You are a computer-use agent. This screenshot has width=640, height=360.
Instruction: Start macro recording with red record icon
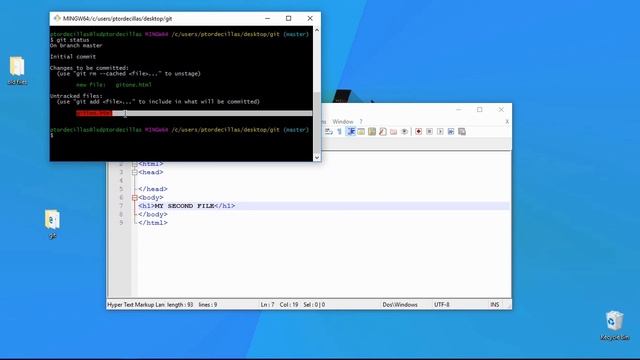click(418, 131)
